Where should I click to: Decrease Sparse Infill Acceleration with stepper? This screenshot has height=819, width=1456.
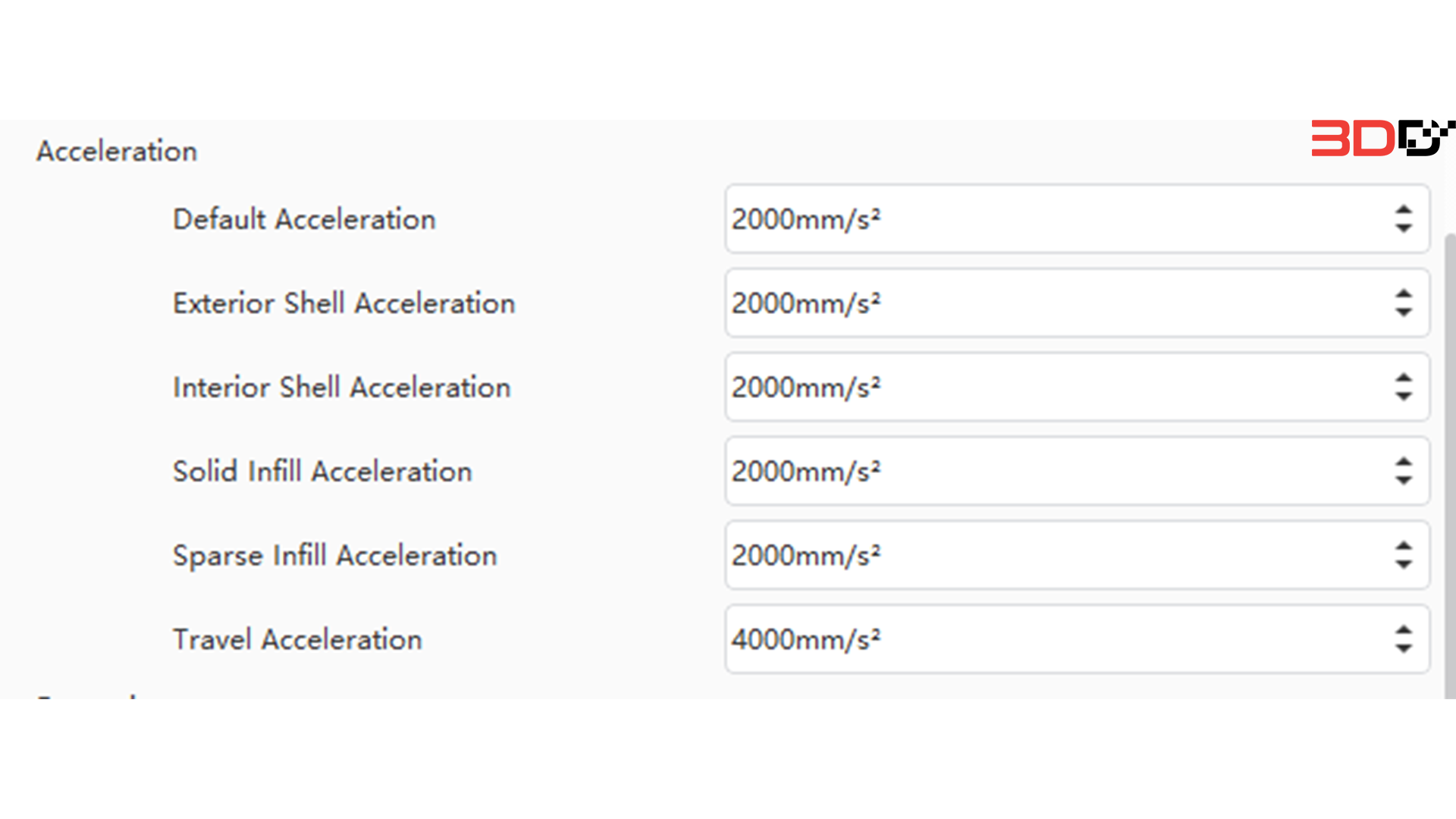[1405, 565]
